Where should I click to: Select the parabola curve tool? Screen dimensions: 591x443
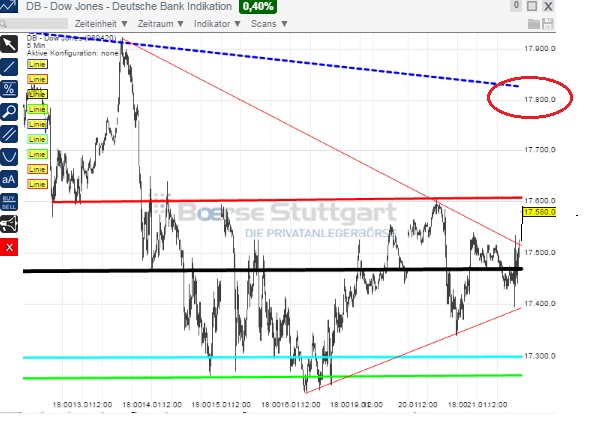(x=9, y=157)
